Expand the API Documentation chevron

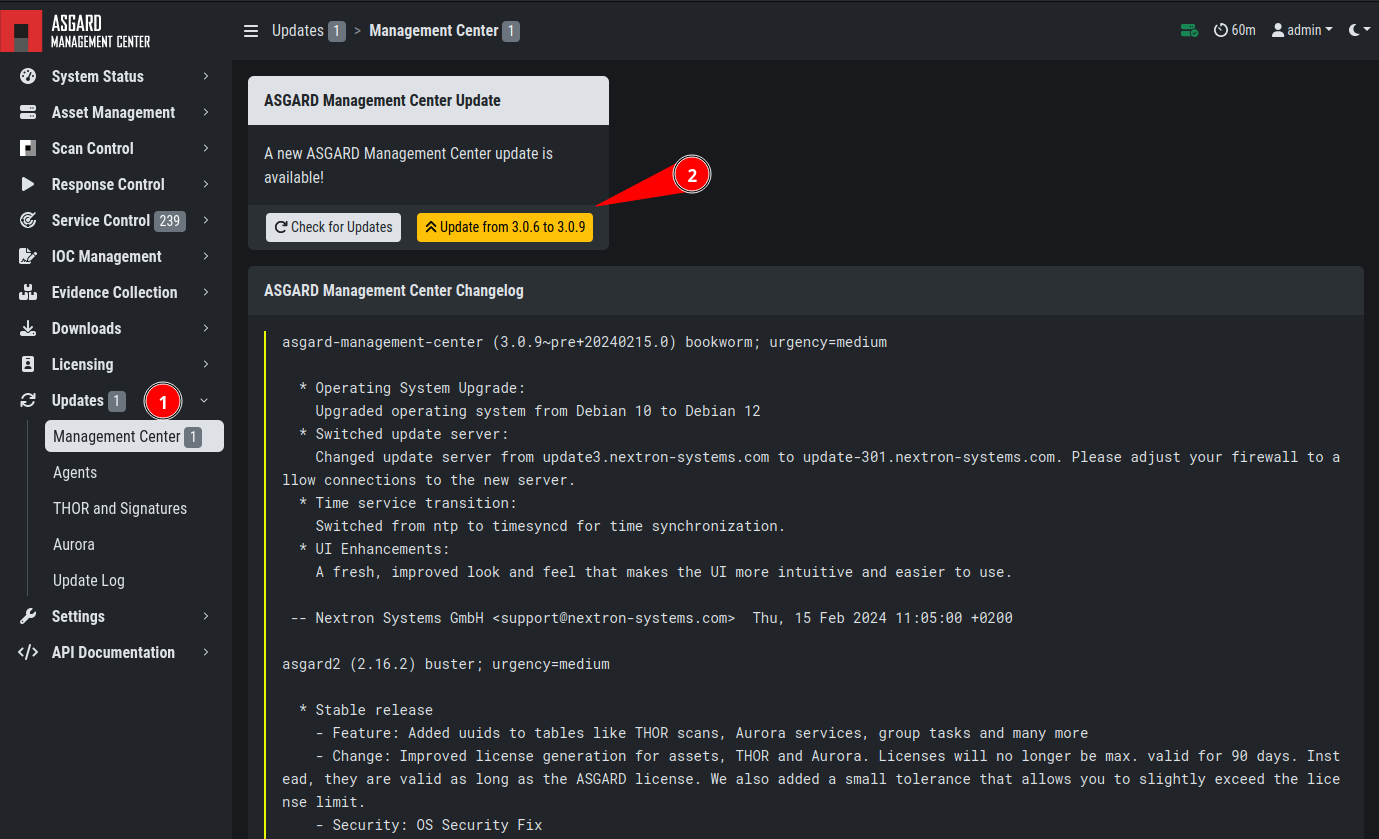pos(205,652)
